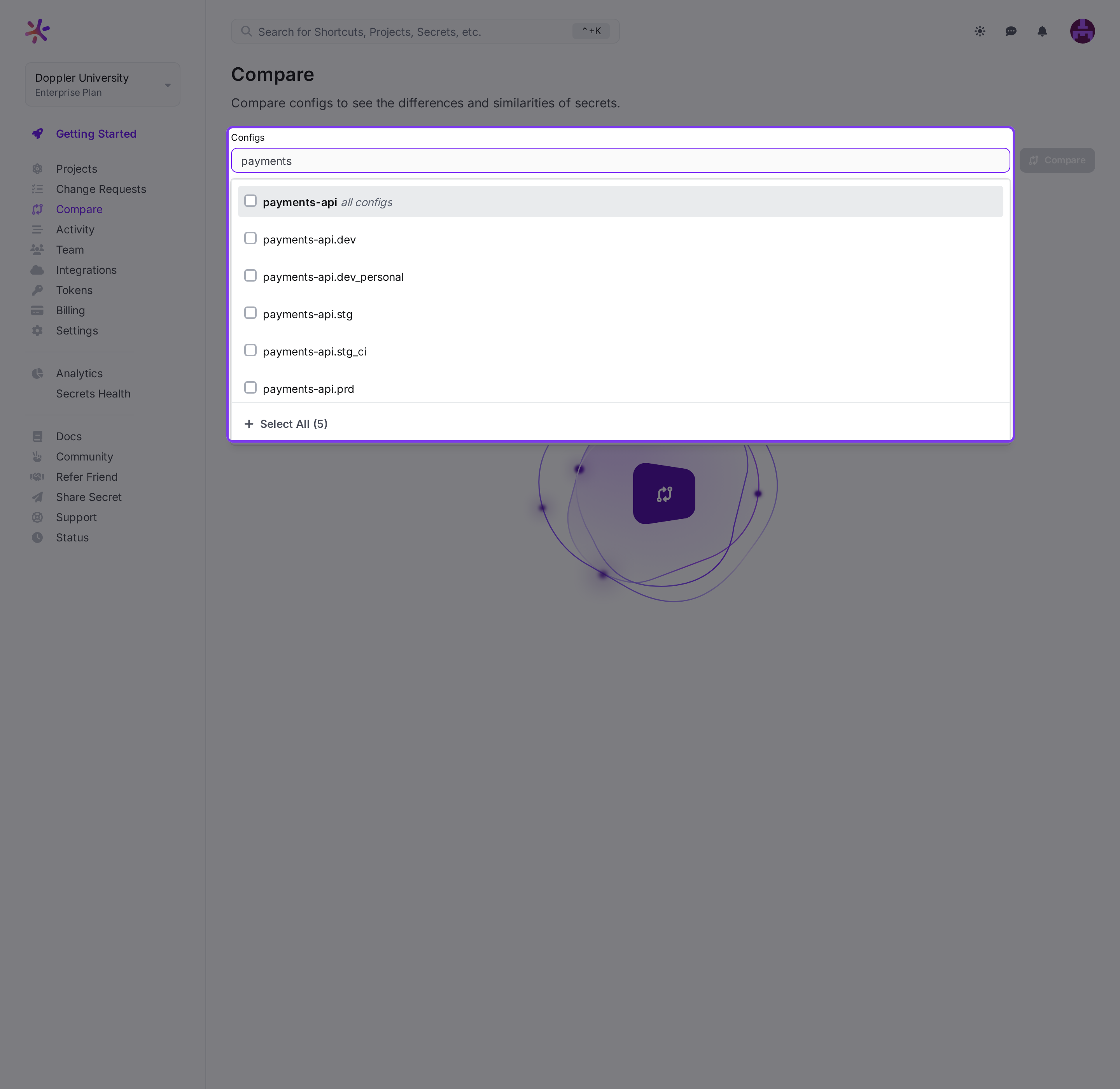1120x1089 pixels.
Task: Click the Projects icon in sidebar
Action: (37, 169)
